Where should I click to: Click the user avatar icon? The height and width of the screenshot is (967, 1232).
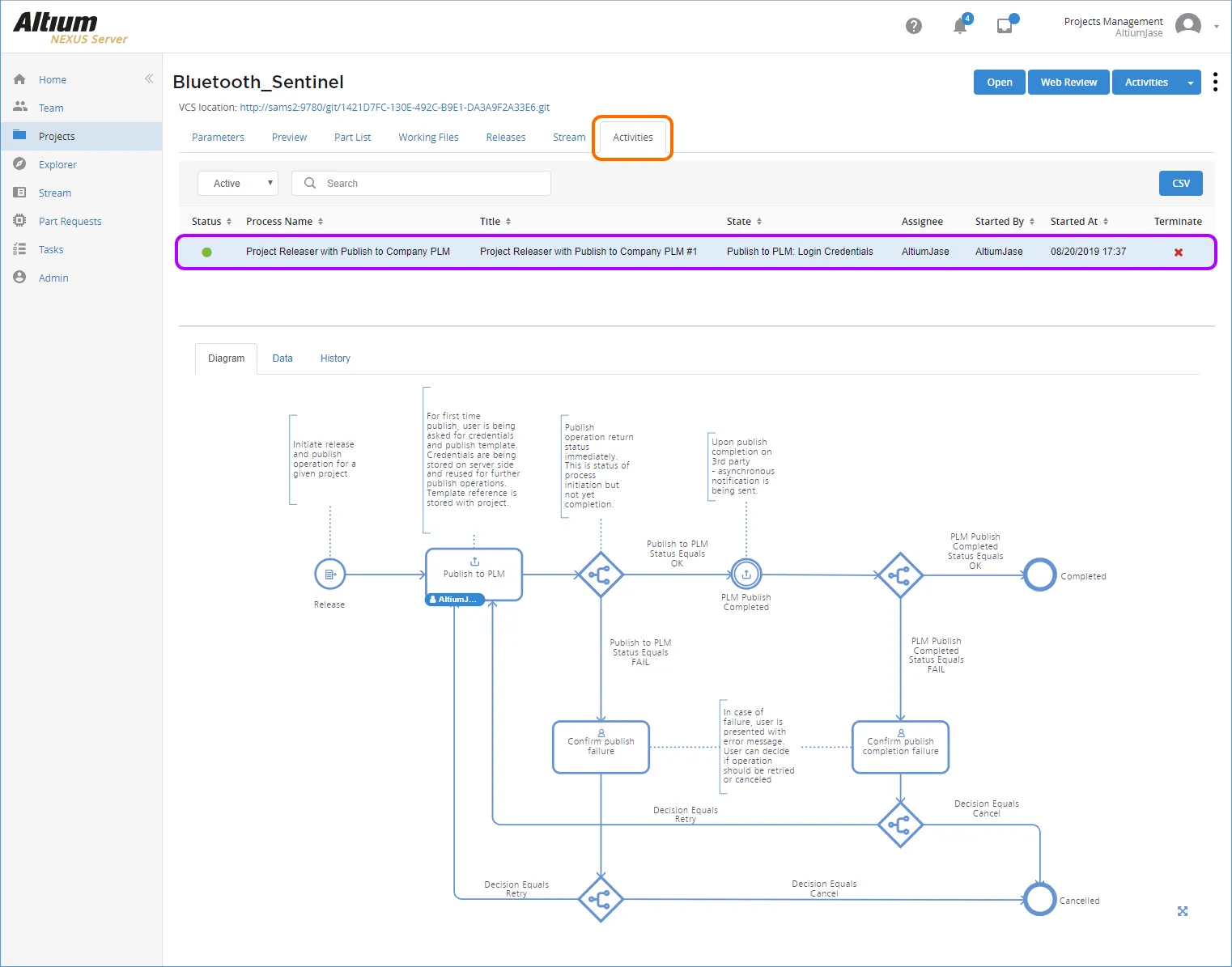point(1187,26)
